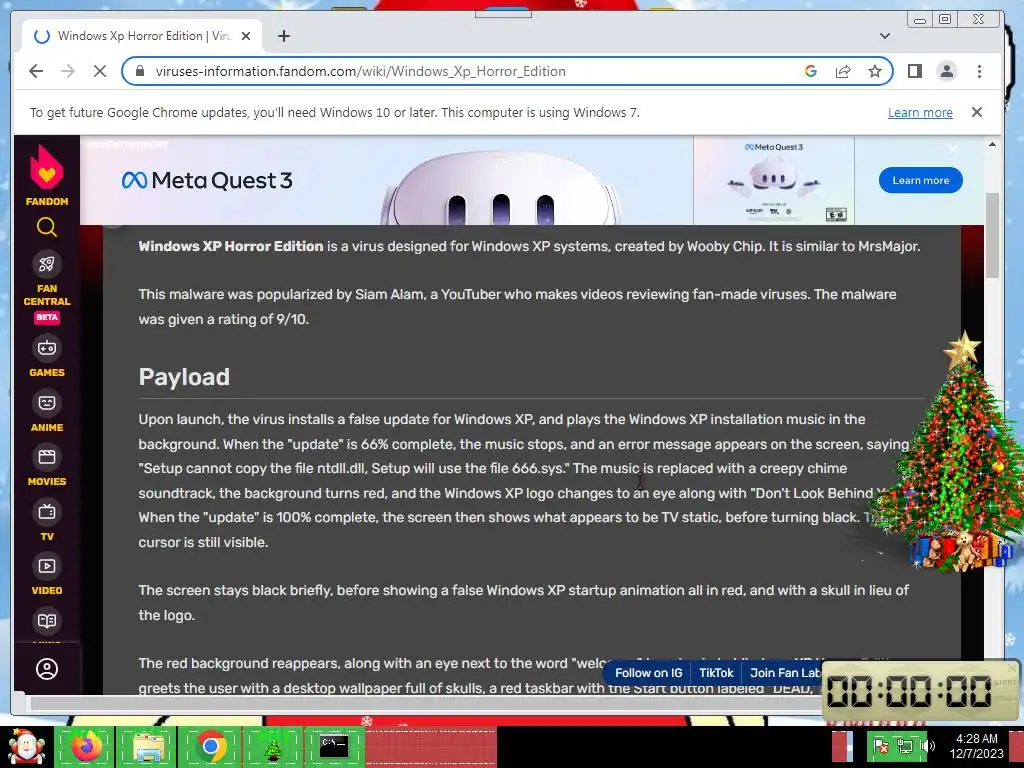The width and height of the screenshot is (1024, 768).
Task: Dismiss the Chrome update notification bar
Action: [977, 112]
